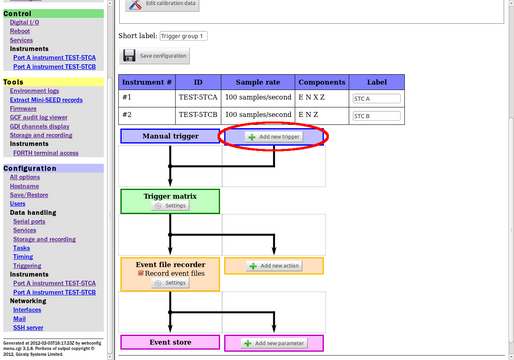
Task: Go to the Triggering configuration page
Action: point(27,266)
